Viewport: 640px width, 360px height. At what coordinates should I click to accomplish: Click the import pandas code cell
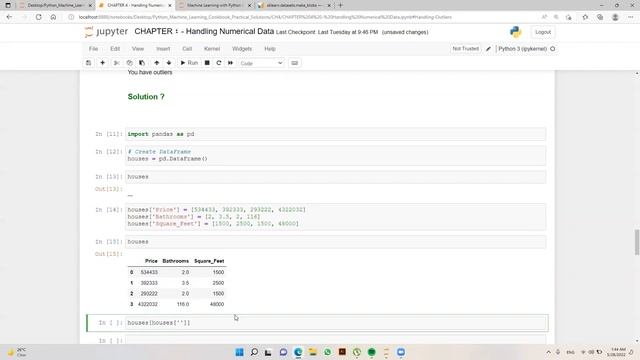coord(336,134)
